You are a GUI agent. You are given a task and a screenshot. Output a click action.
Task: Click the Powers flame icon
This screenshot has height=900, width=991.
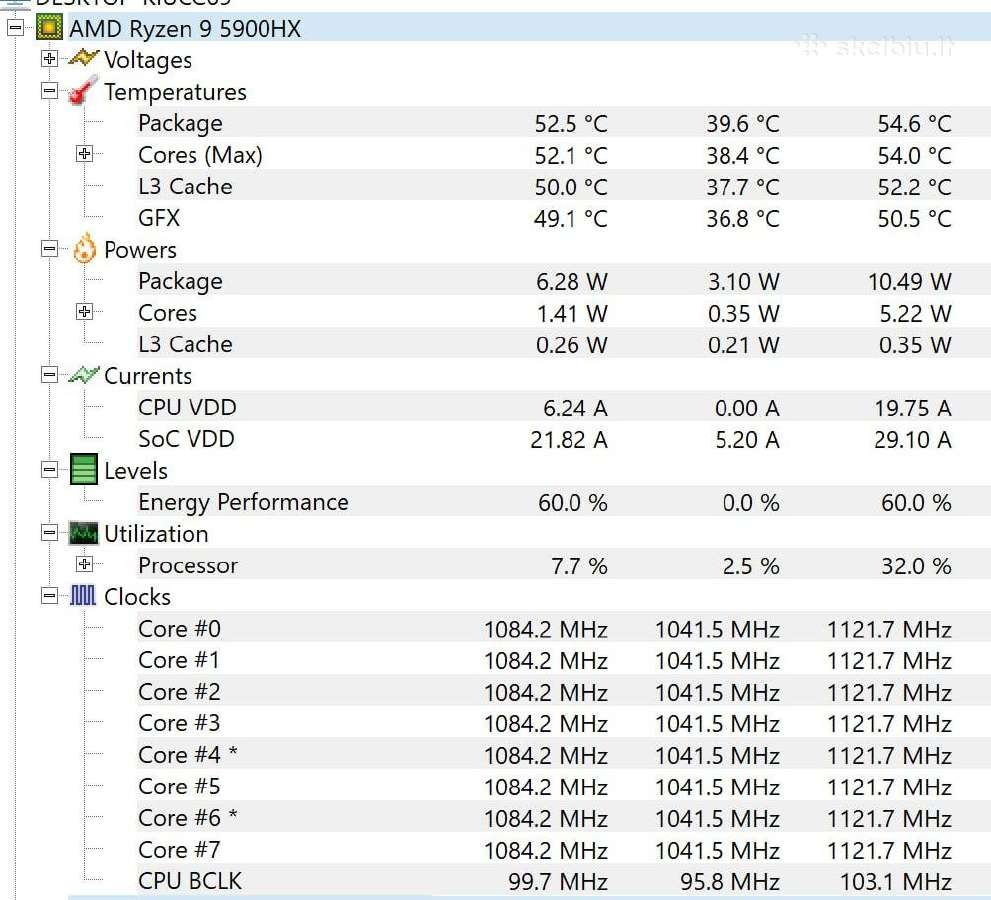coord(84,248)
